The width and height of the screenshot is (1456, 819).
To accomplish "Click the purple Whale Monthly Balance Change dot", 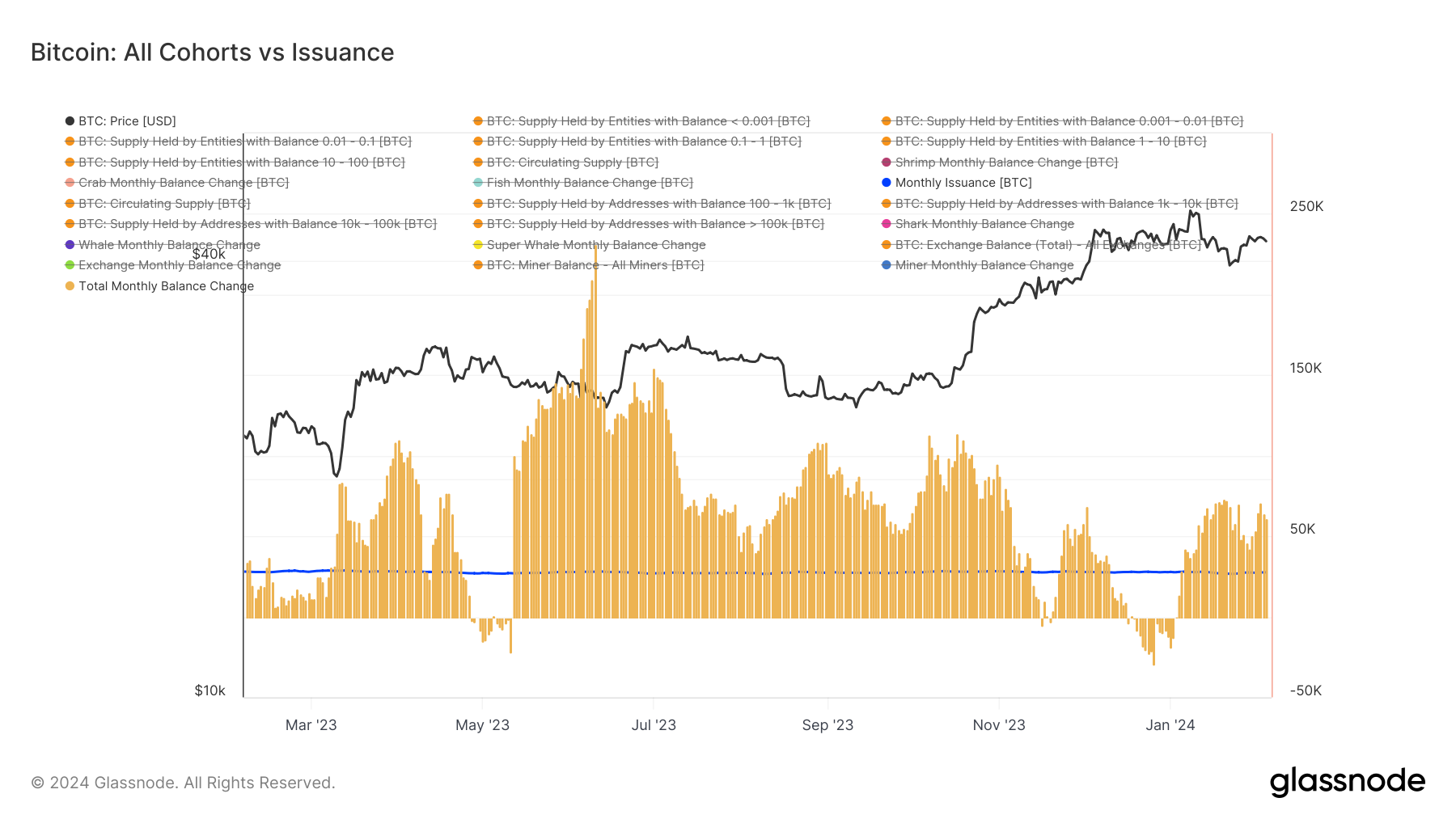I will pyautogui.click(x=70, y=245).
